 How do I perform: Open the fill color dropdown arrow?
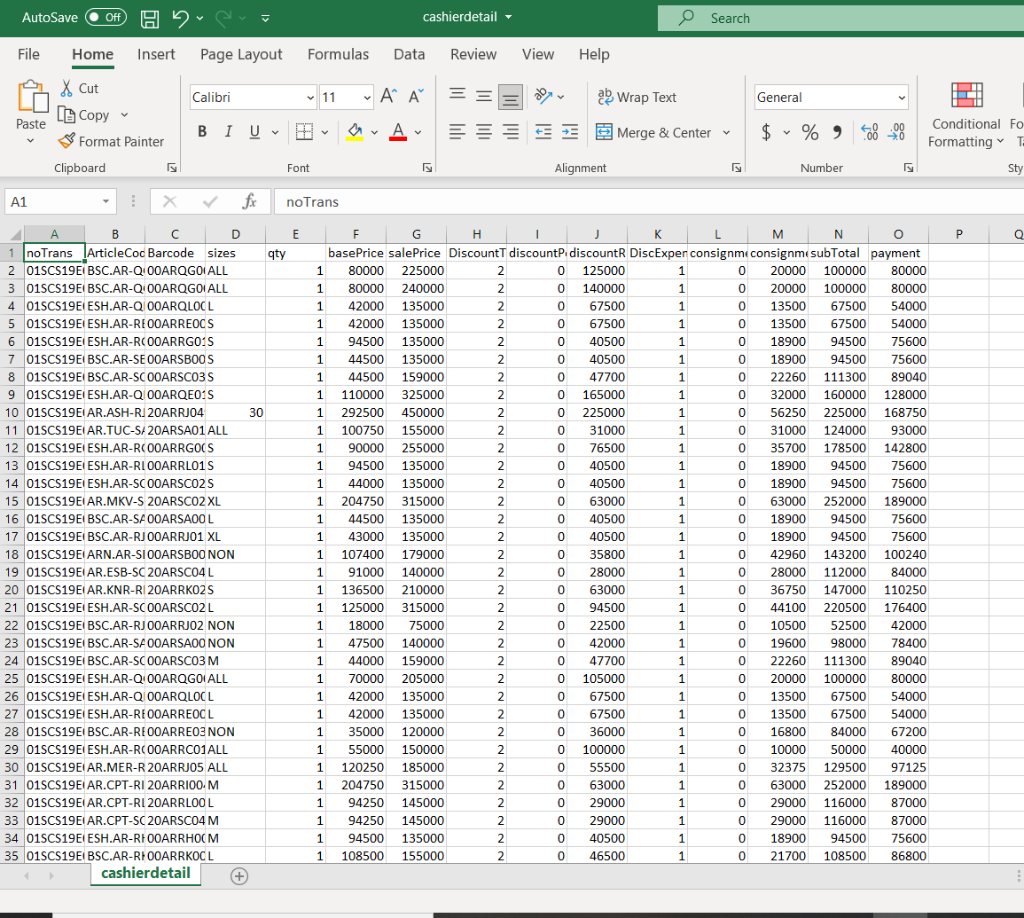pos(374,133)
